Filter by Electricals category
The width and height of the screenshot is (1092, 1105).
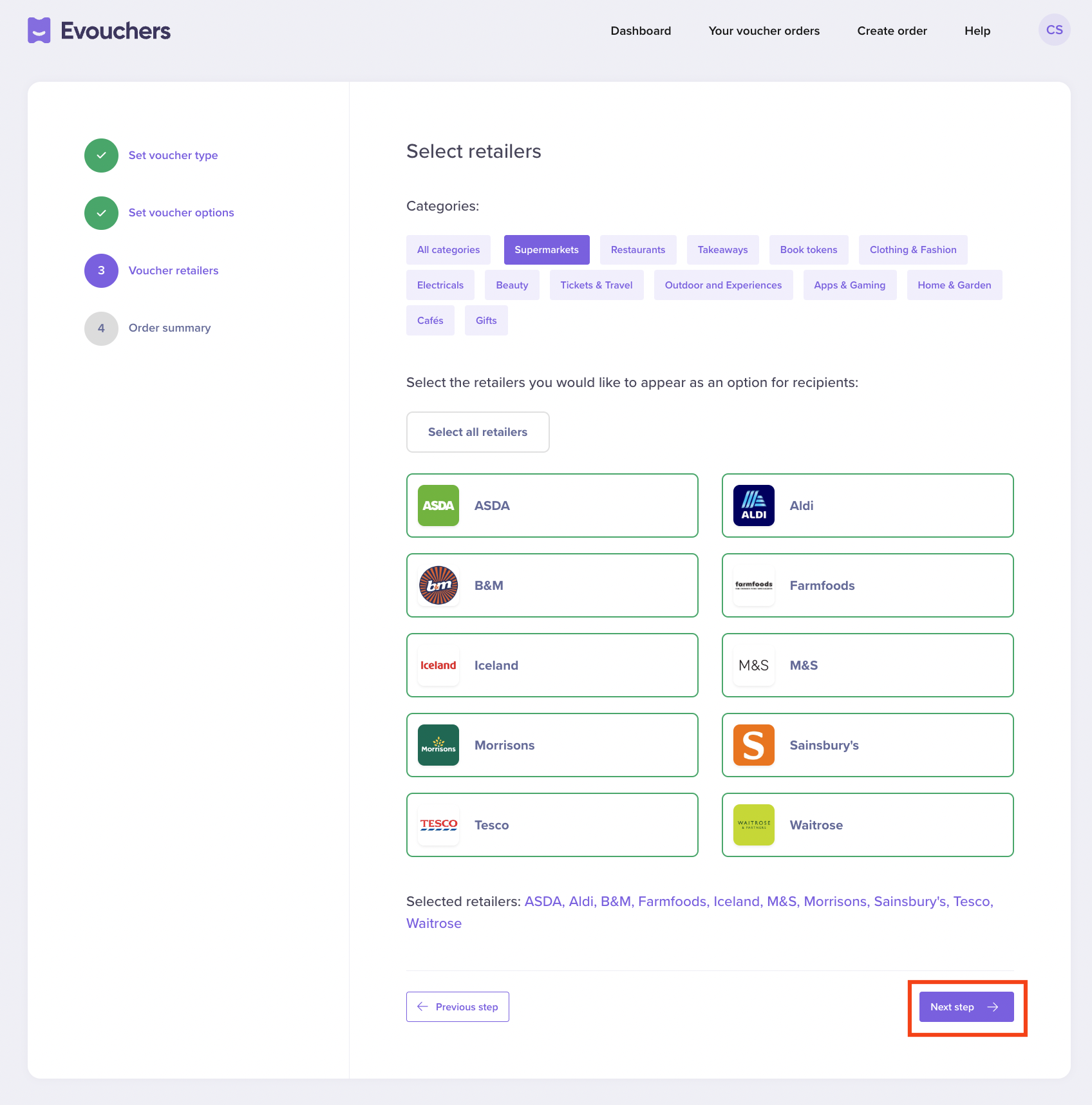tap(440, 285)
